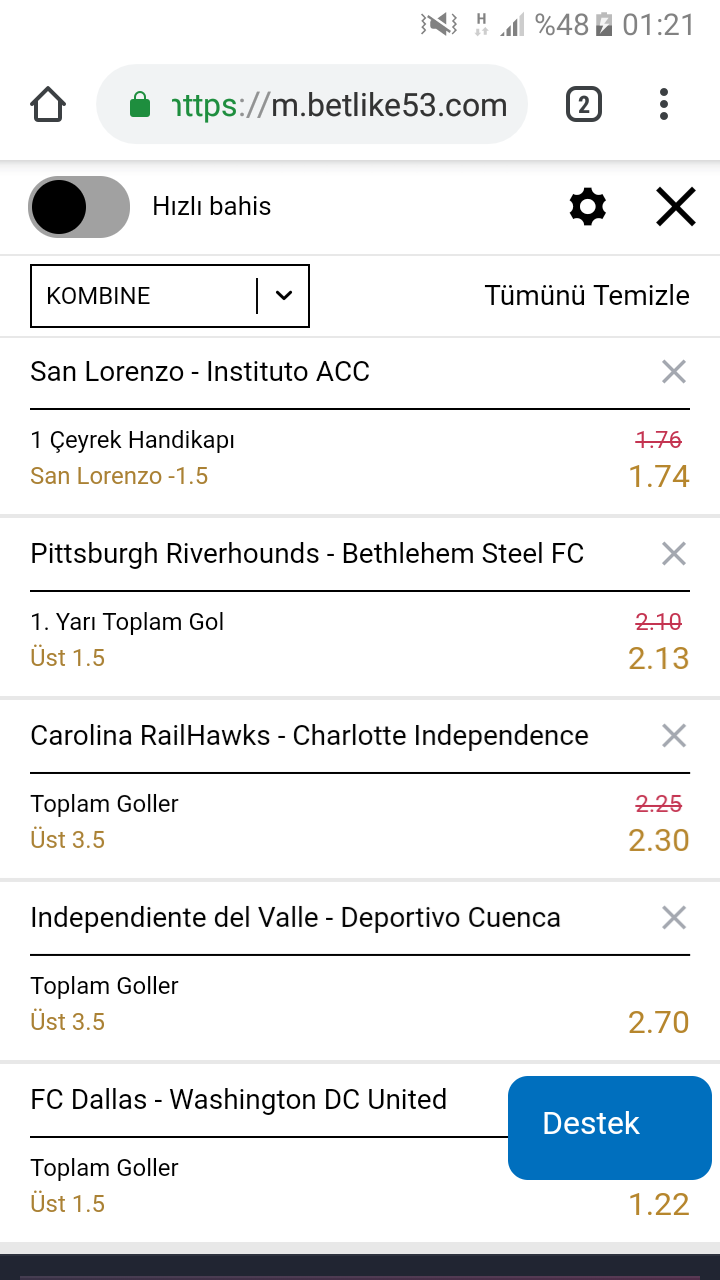Tap the 2.13 odds for Üst 1.5
Image resolution: width=720 pixels, height=1280 pixels.
[x=659, y=658]
